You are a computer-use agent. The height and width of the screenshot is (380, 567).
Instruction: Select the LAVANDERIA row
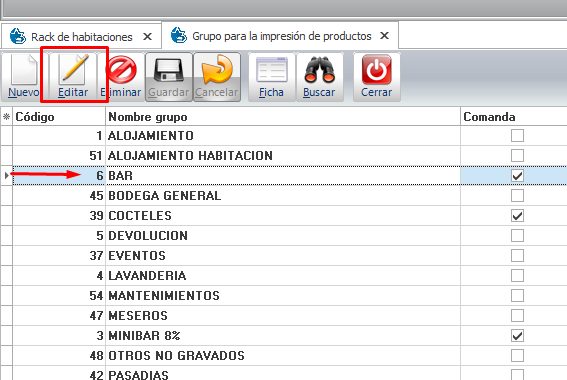coord(283,276)
